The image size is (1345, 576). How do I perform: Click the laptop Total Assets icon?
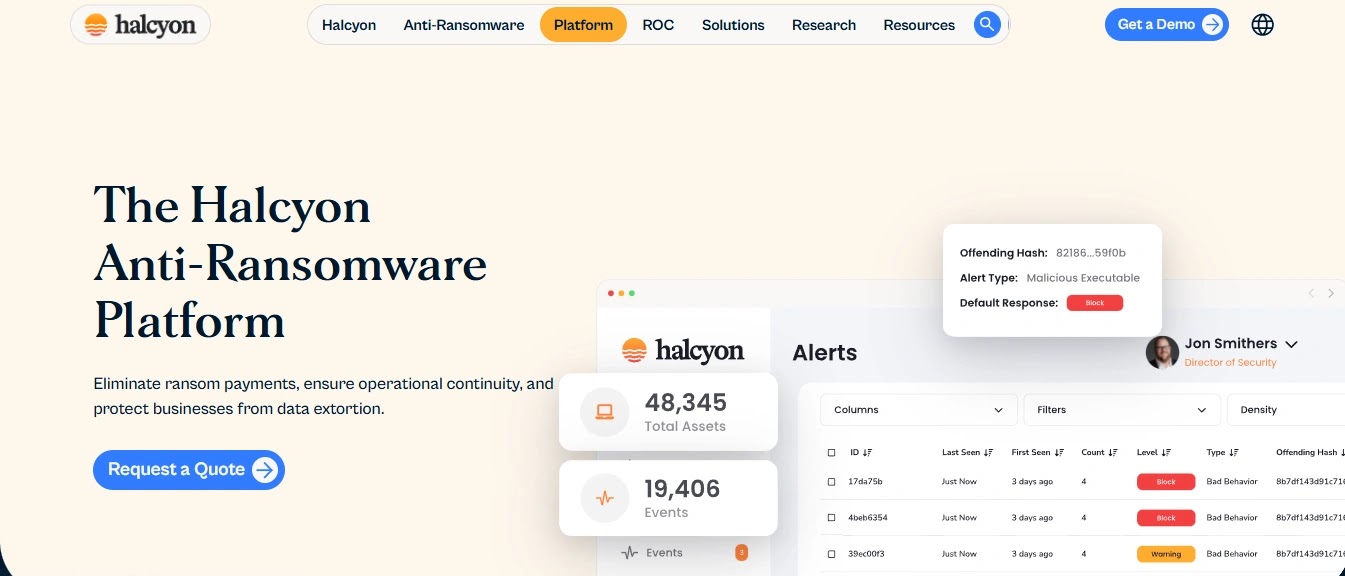(x=605, y=411)
